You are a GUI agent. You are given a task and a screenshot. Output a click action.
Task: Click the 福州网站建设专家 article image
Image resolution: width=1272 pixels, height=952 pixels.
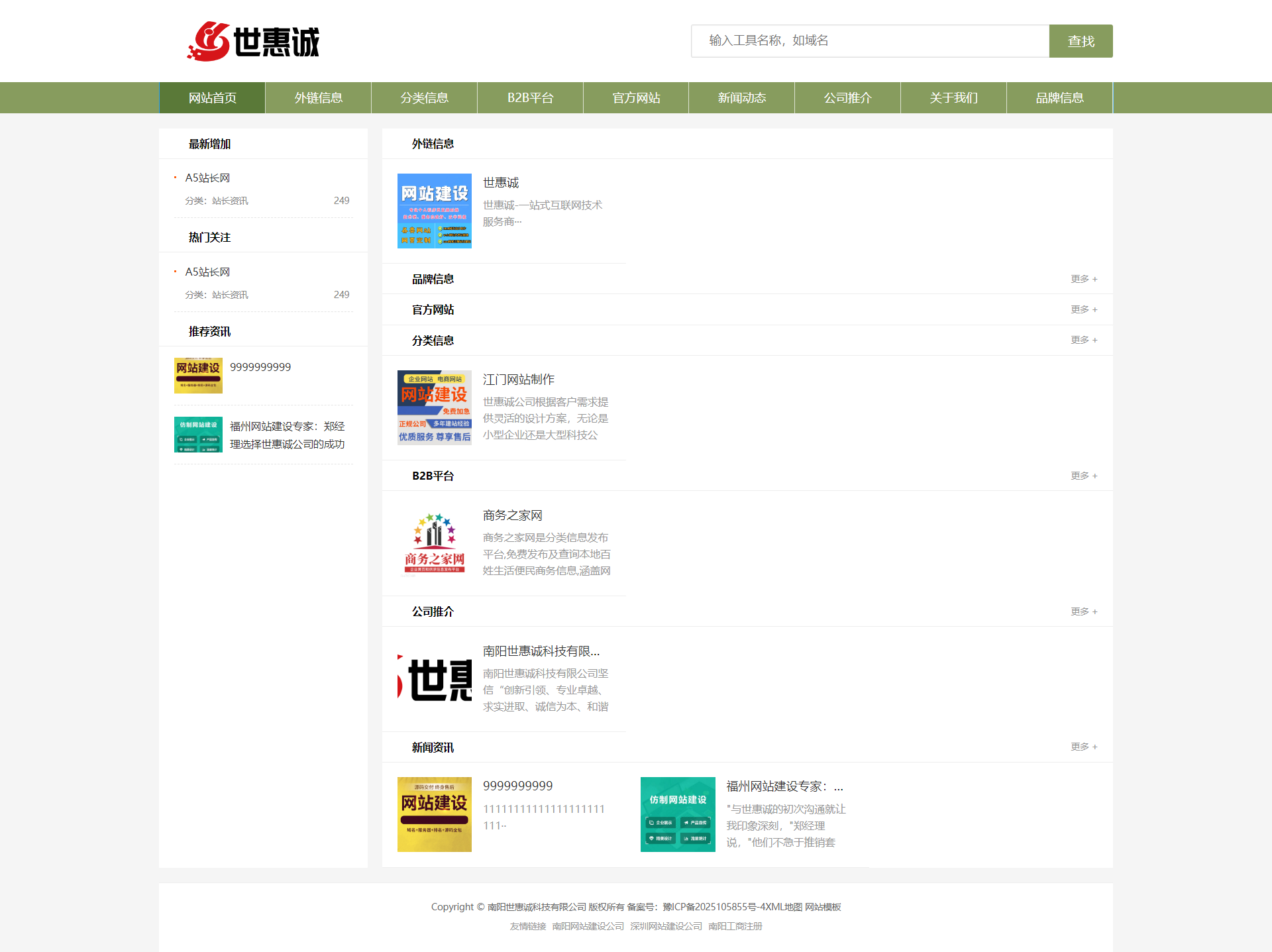click(x=677, y=814)
